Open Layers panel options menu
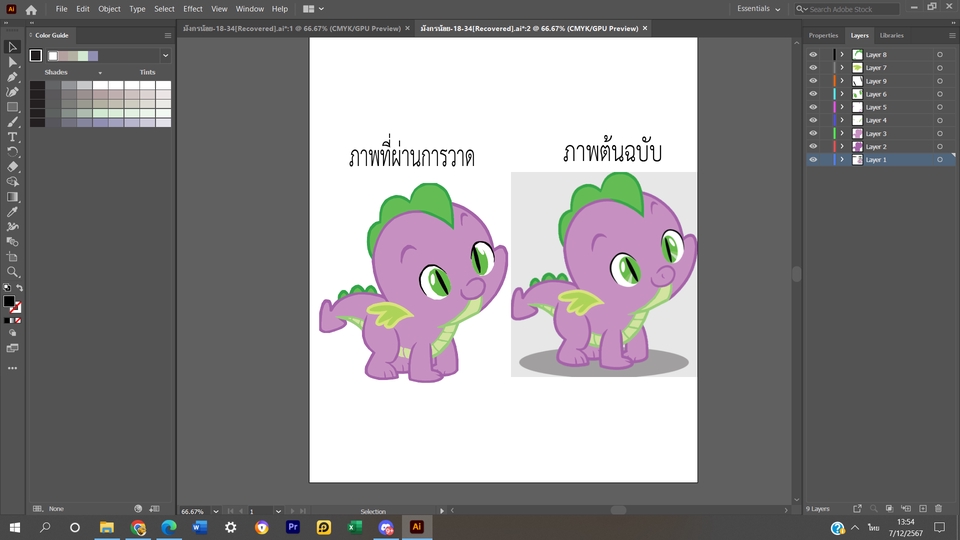The image size is (960, 540). 952,36
